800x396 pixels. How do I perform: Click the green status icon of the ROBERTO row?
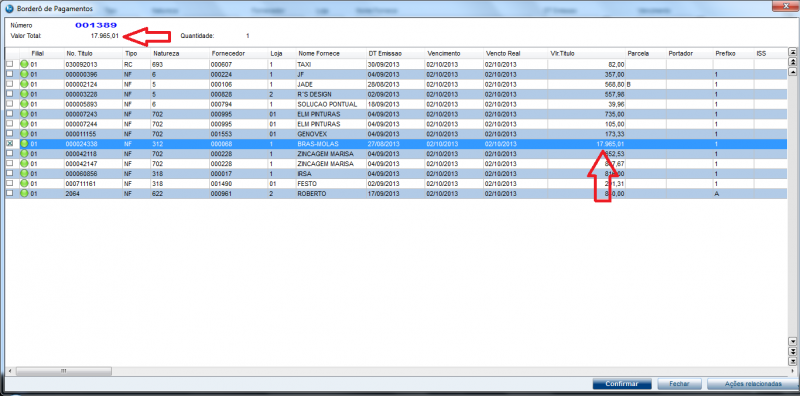(x=24, y=193)
